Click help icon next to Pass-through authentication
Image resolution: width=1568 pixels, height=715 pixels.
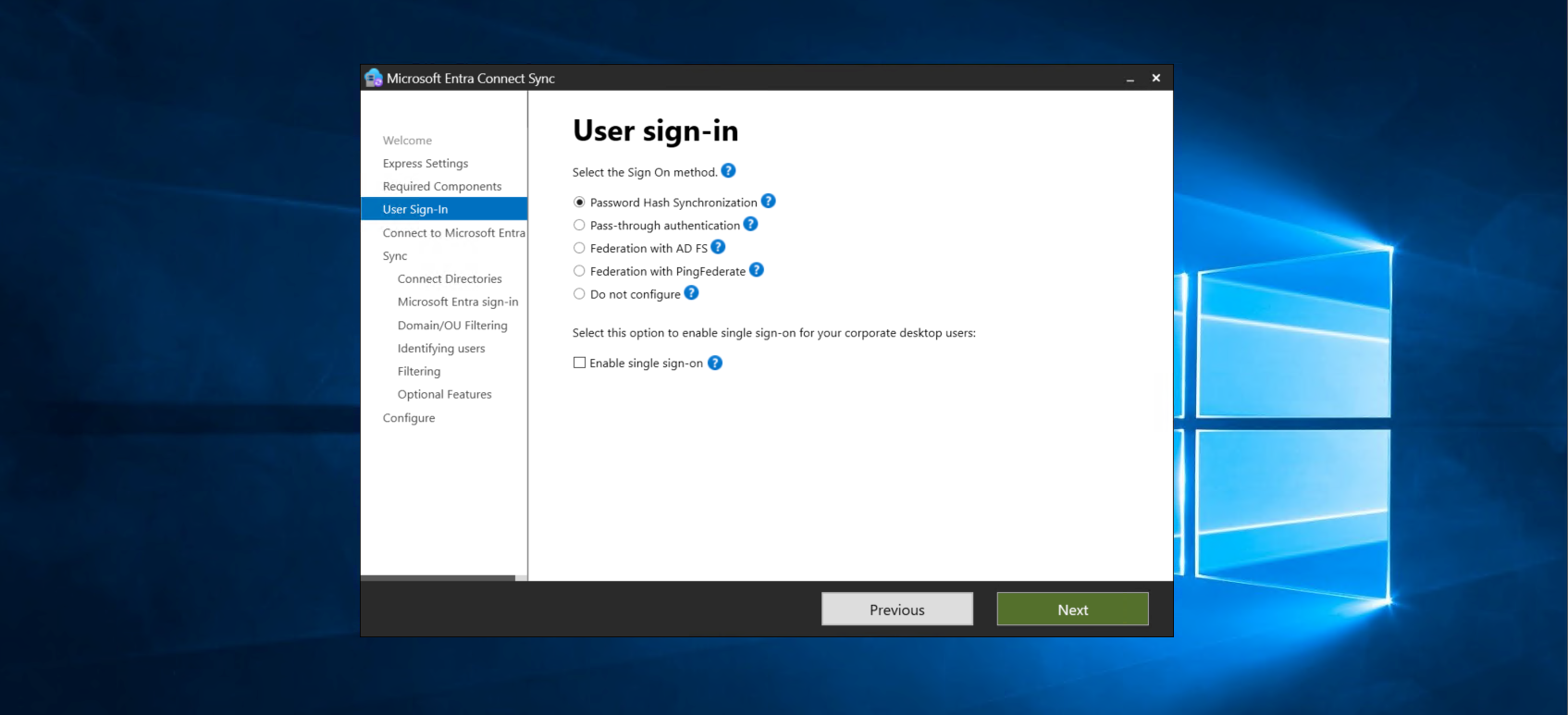(x=750, y=224)
